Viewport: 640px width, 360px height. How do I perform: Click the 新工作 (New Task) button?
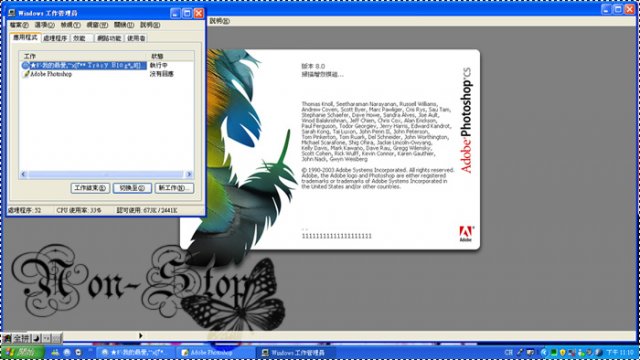click(x=174, y=188)
